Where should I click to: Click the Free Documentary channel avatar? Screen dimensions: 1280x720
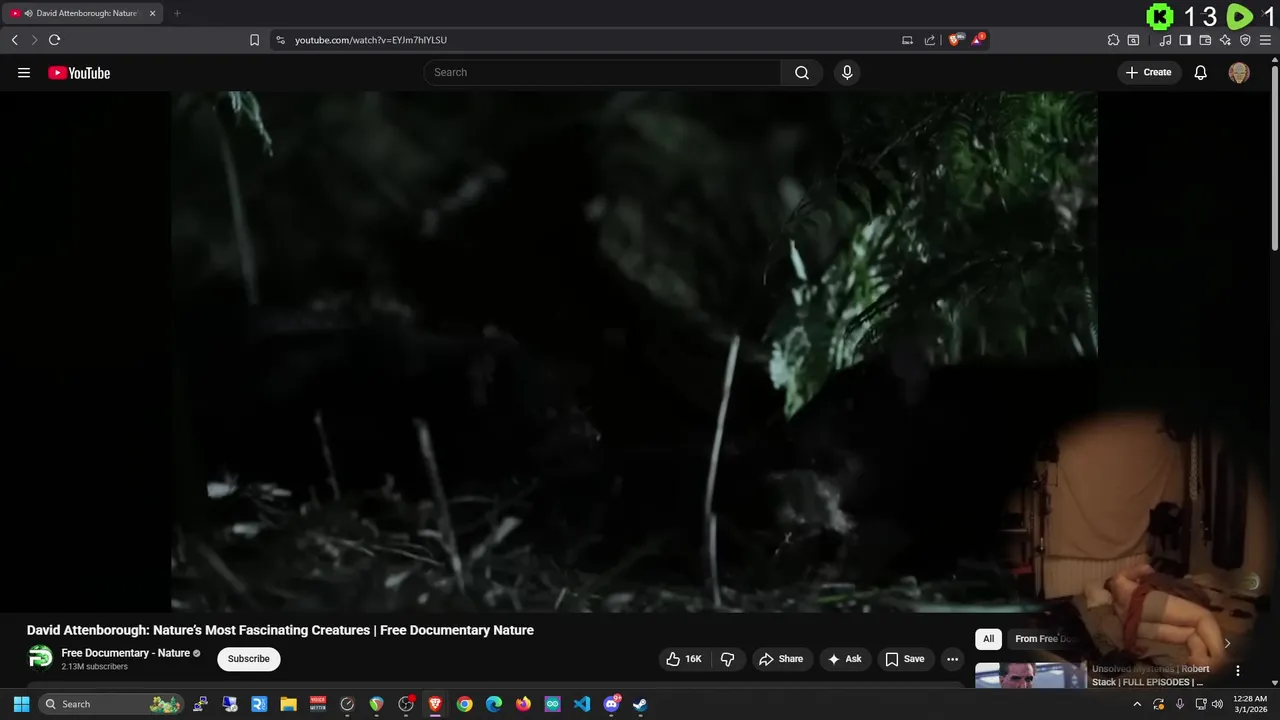click(40, 658)
